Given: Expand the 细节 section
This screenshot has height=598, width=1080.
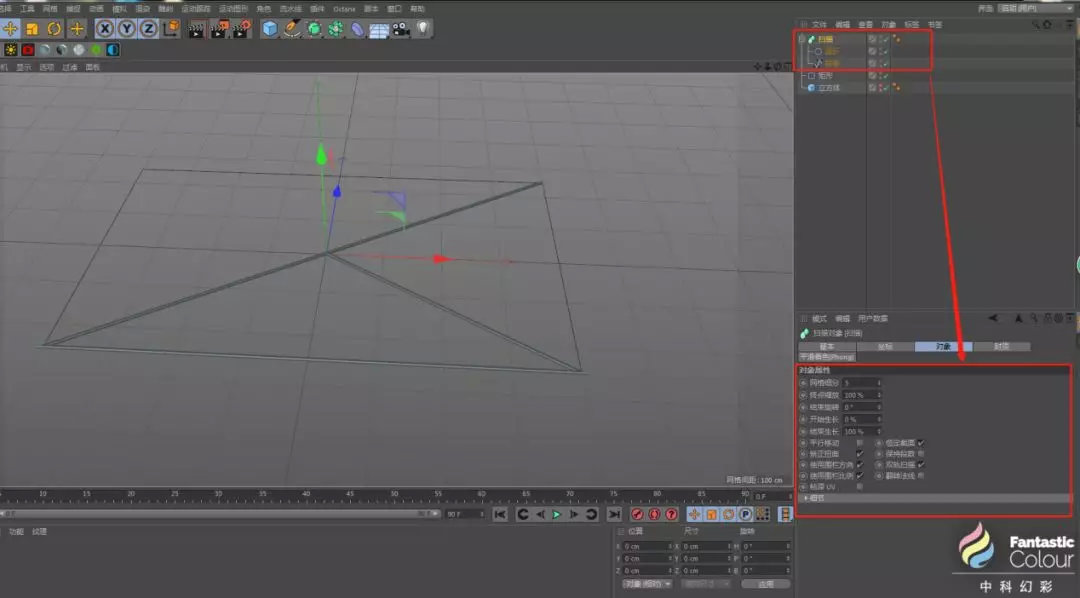Looking at the screenshot, I should (807, 497).
